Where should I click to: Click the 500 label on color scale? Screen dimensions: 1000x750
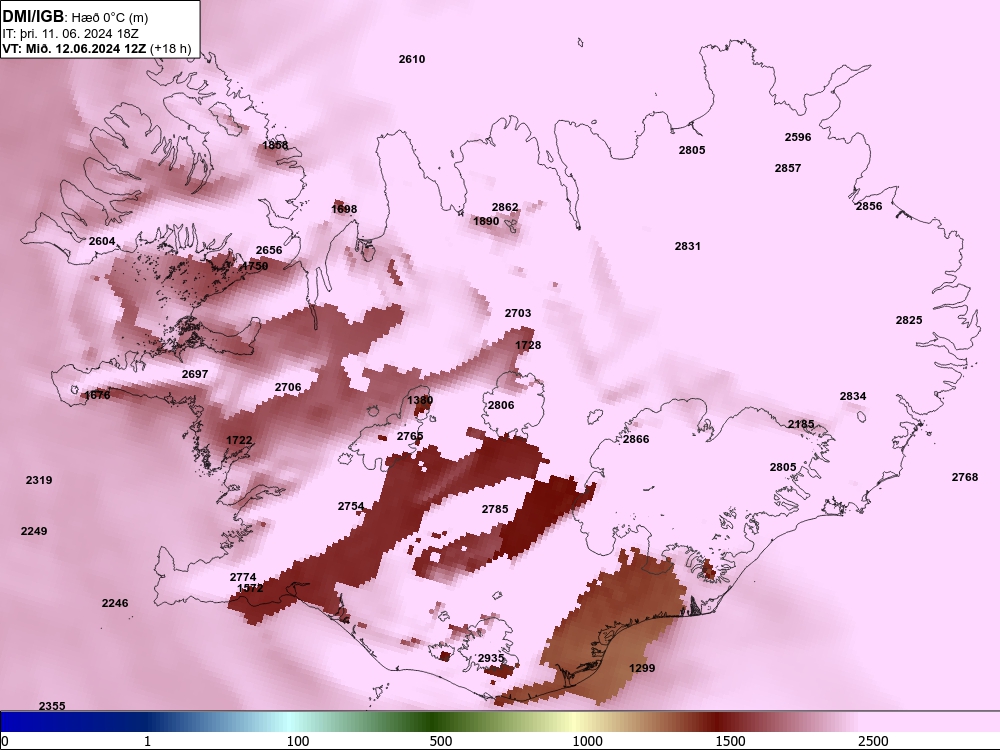tap(441, 741)
